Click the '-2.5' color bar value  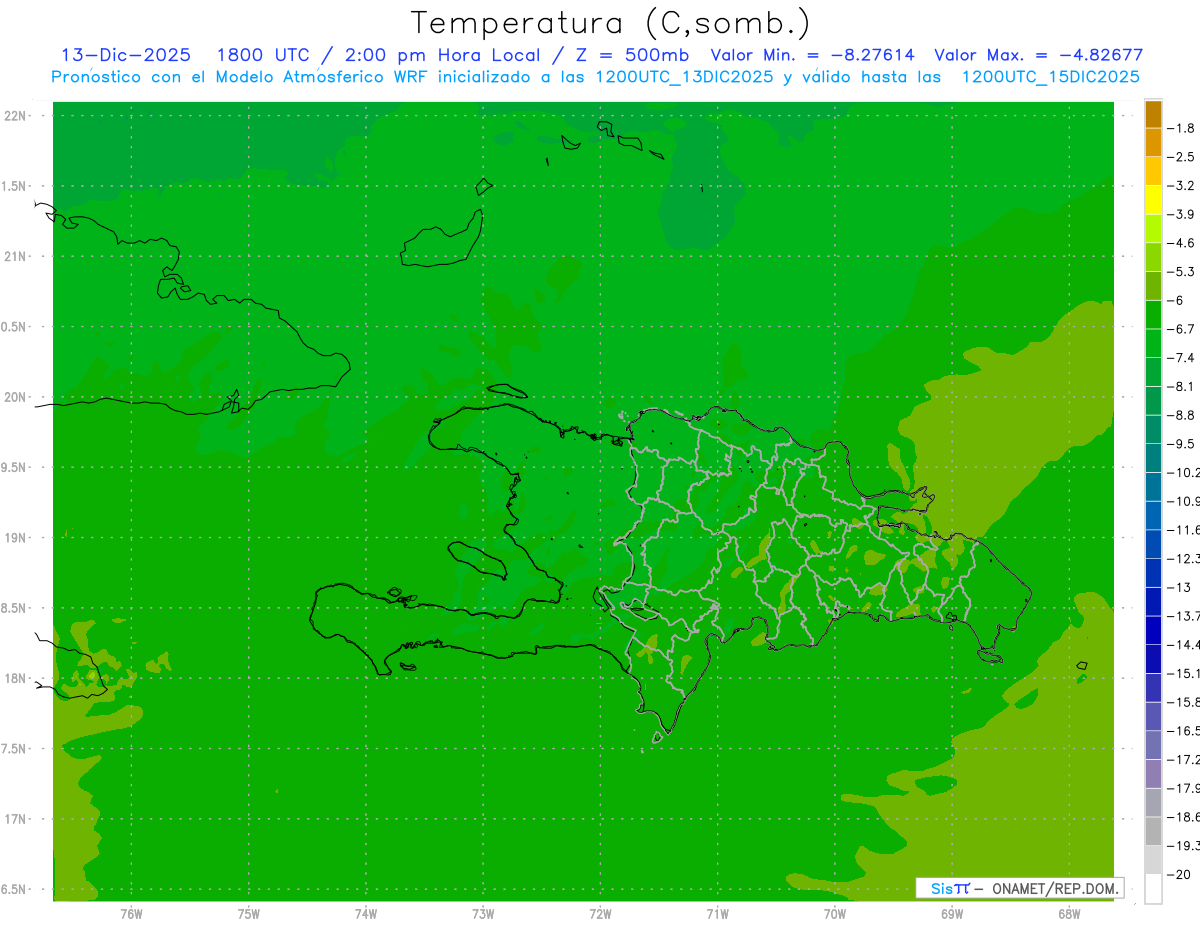(1183, 157)
